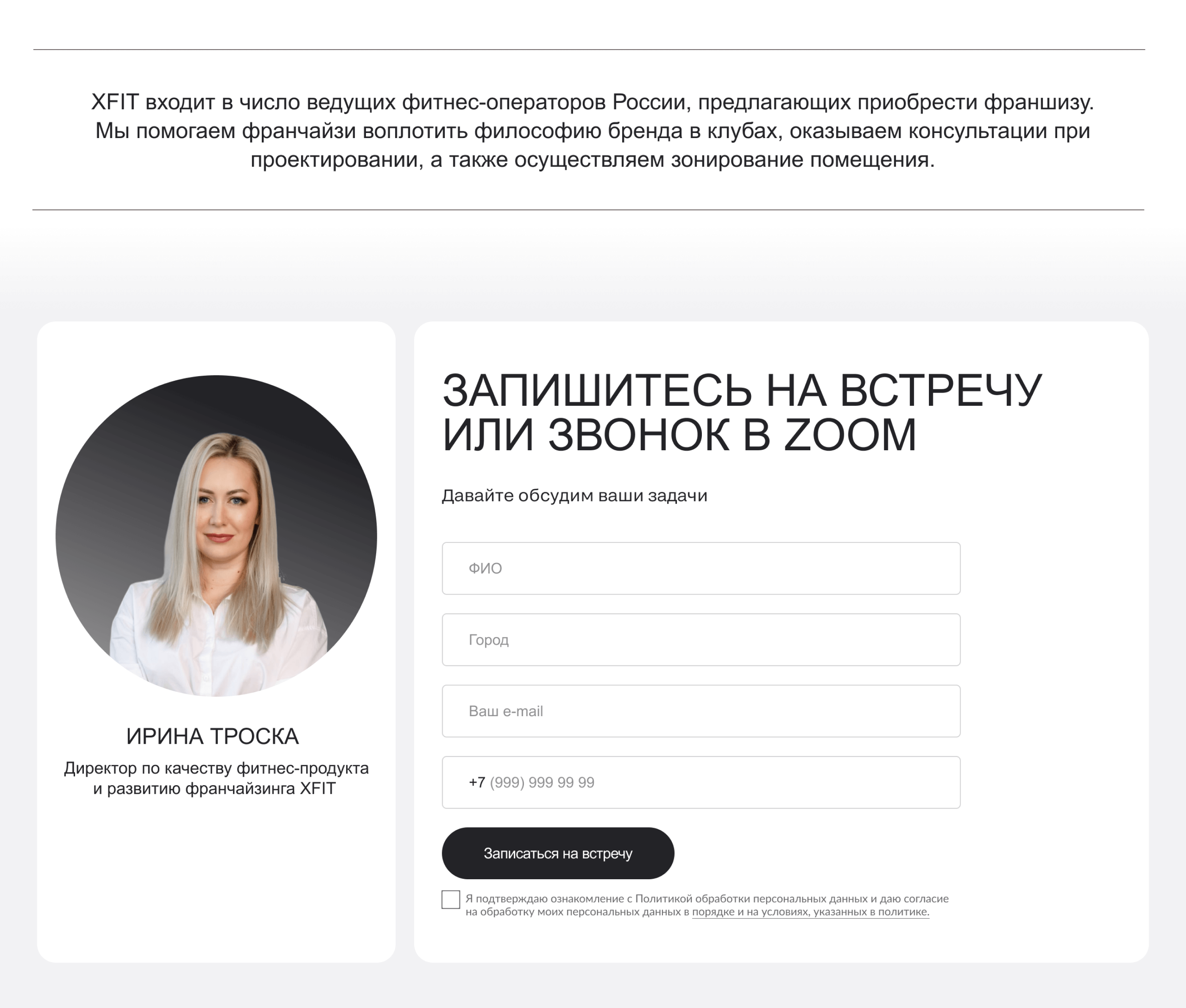1186x1008 pixels.
Task: Click the Директор по качеству фитнес-продукта caption
Action: pos(216,768)
